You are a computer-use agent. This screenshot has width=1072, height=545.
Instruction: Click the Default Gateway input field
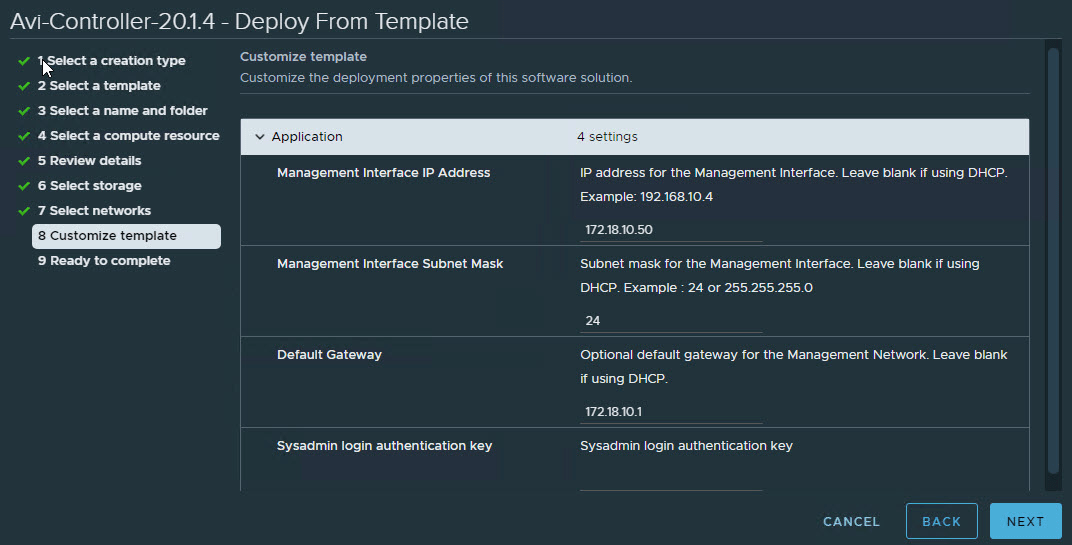pos(670,412)
